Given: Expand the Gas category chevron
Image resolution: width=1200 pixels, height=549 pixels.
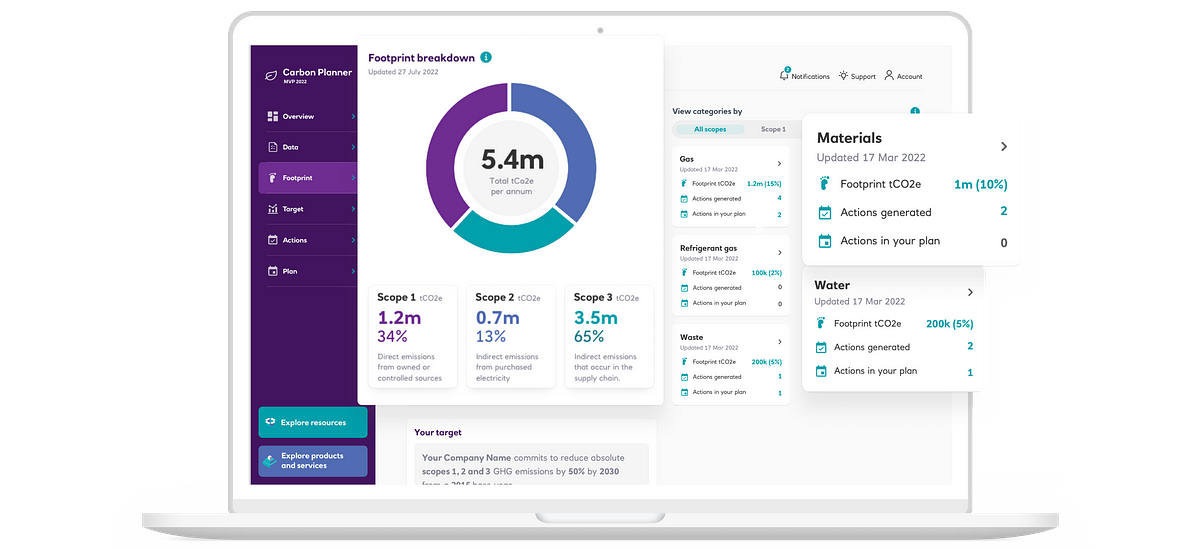Looking at the screenshot, I should tap(779, 163).
